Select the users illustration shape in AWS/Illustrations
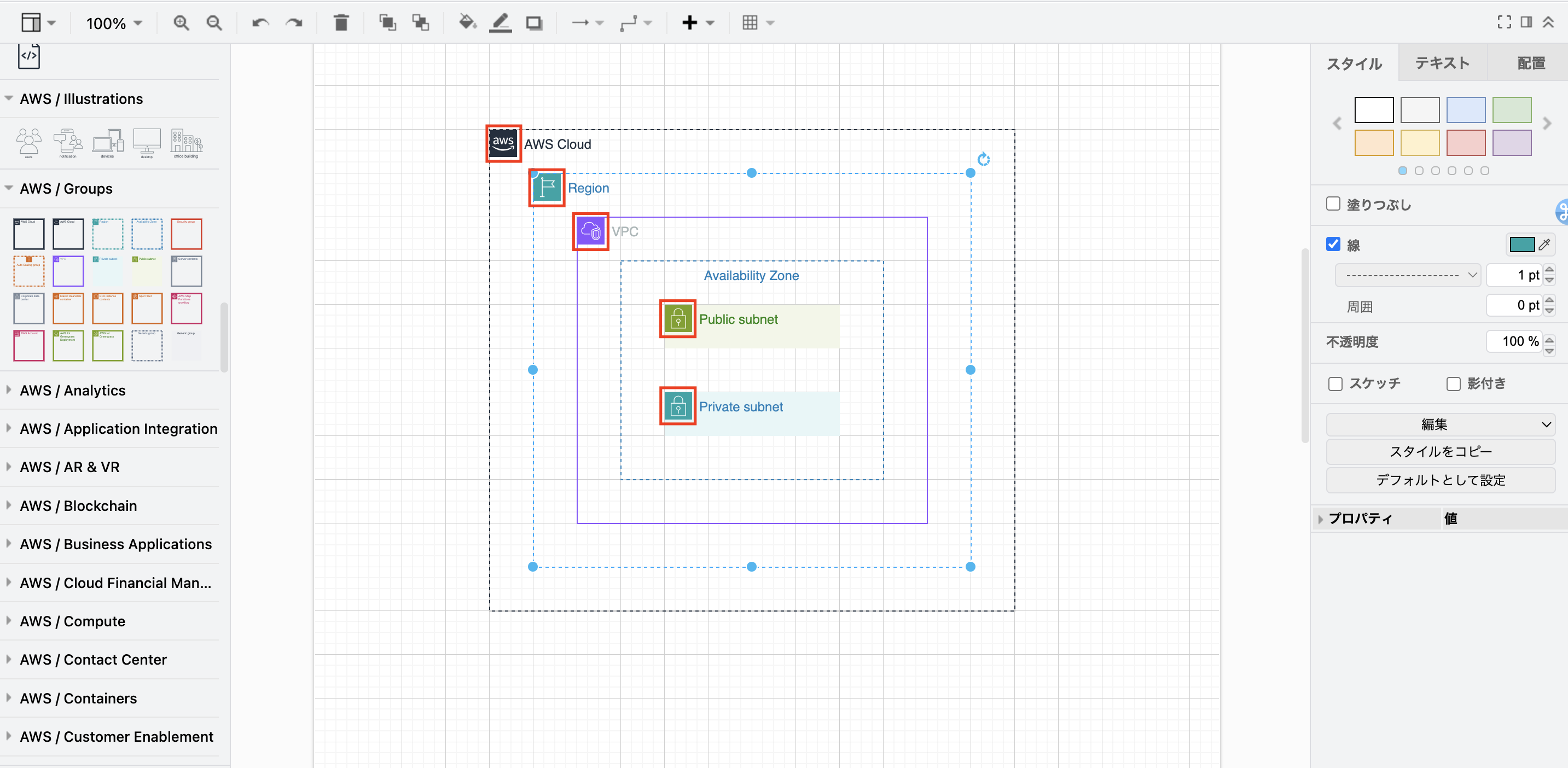The image size is (1568, 768). point(28,142)
